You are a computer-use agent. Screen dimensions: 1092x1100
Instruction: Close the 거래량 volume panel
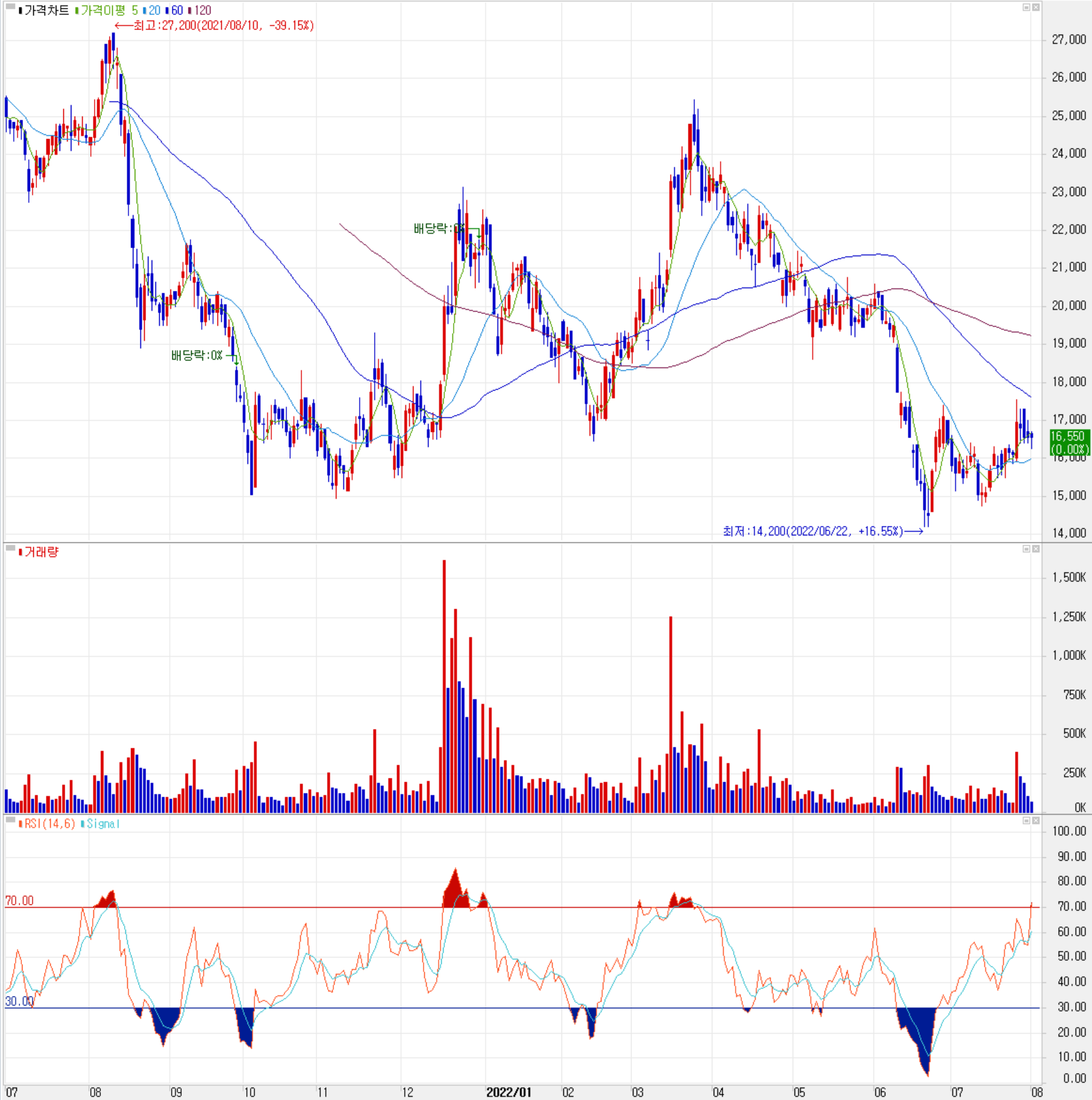pos(1036,549)
